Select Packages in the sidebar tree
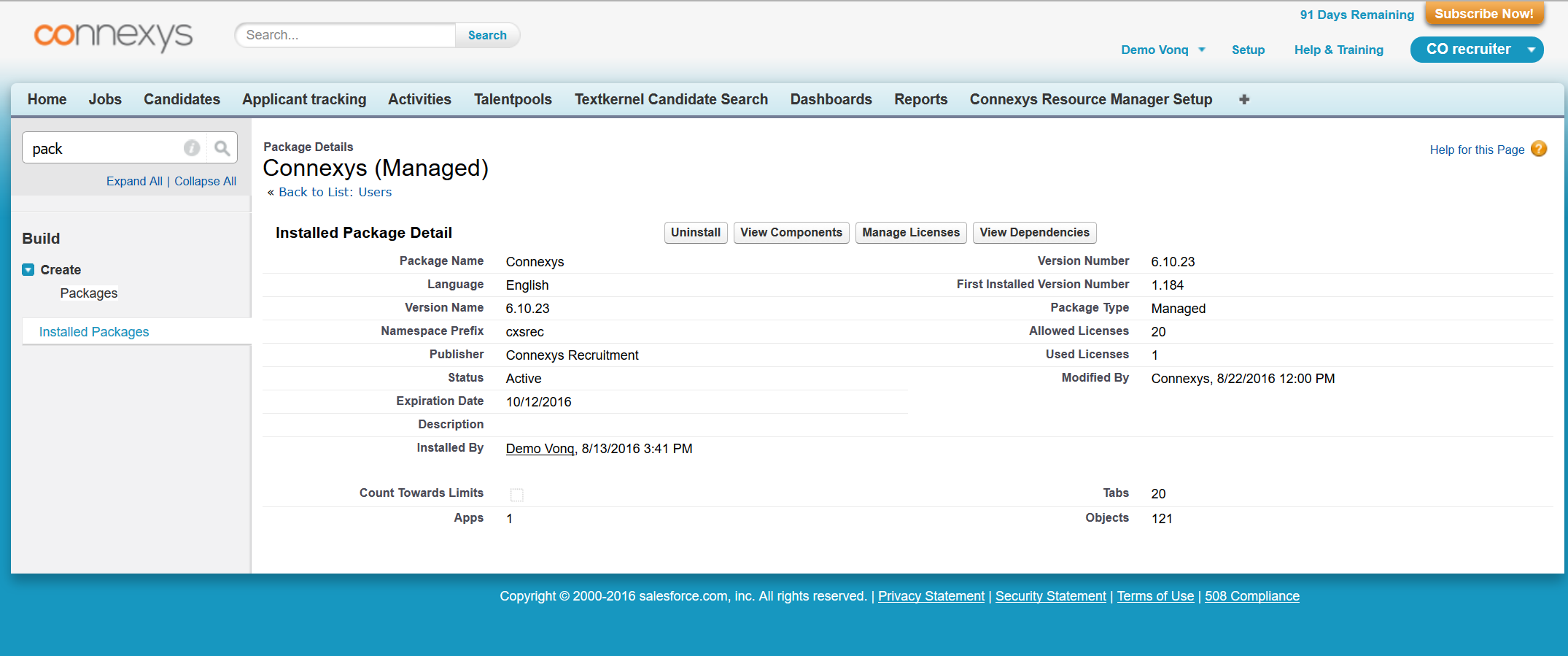The height and width of the screenshot is (656, 1568). pyautogui.click(x=89, y=293)
